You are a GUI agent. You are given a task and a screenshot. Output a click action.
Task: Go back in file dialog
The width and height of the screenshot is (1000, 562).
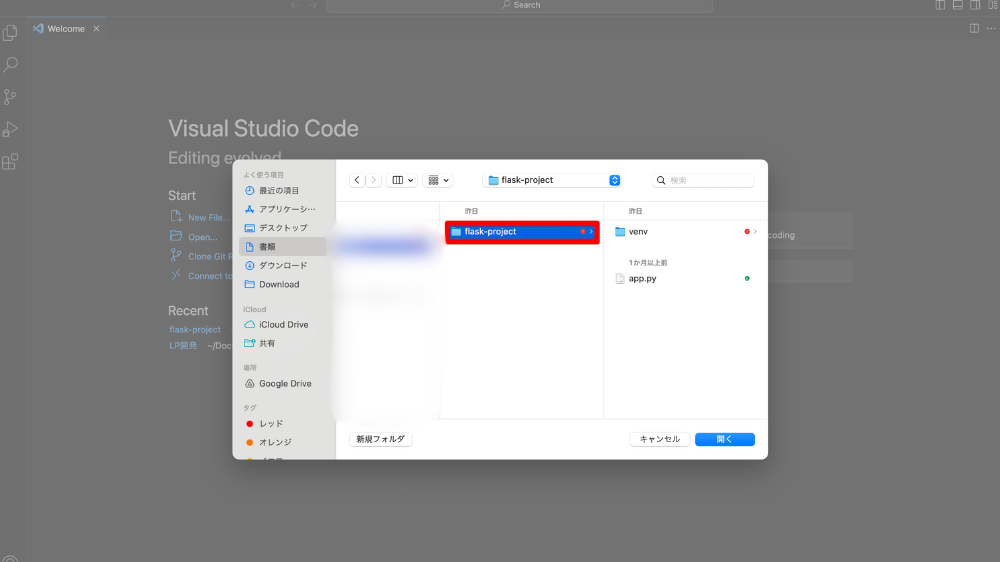tap(357, 181)
